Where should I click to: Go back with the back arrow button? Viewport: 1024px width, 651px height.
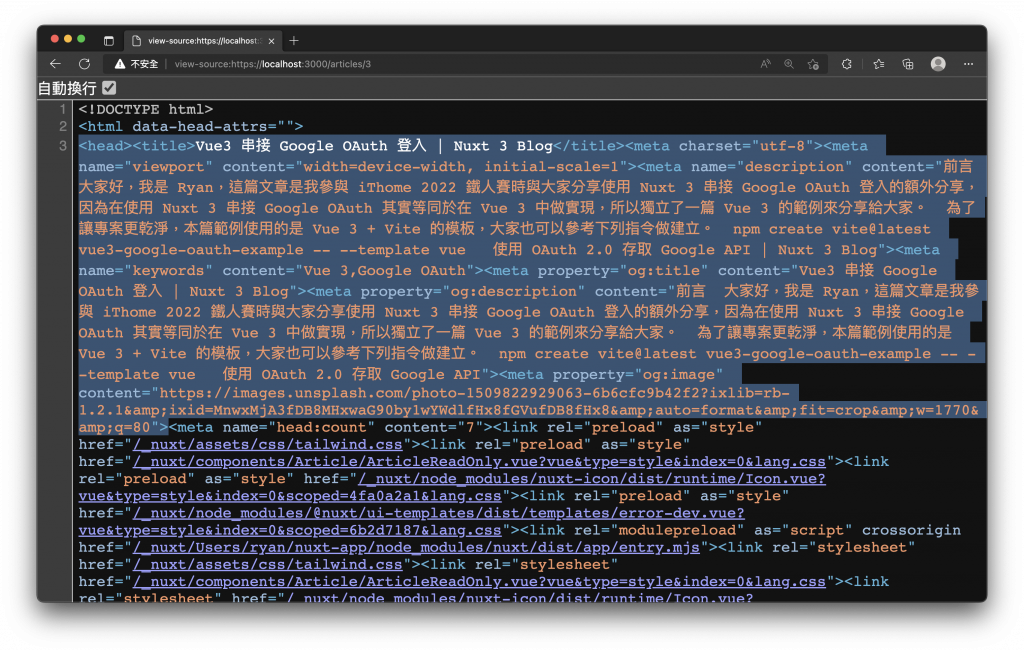tap(56, 64)
